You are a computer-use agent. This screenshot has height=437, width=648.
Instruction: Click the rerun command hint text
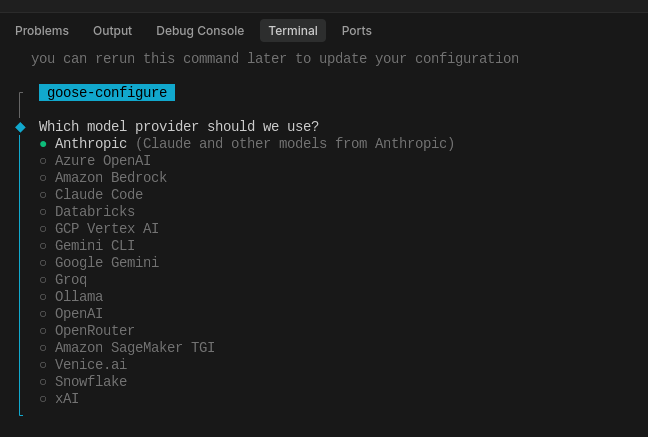275,58
